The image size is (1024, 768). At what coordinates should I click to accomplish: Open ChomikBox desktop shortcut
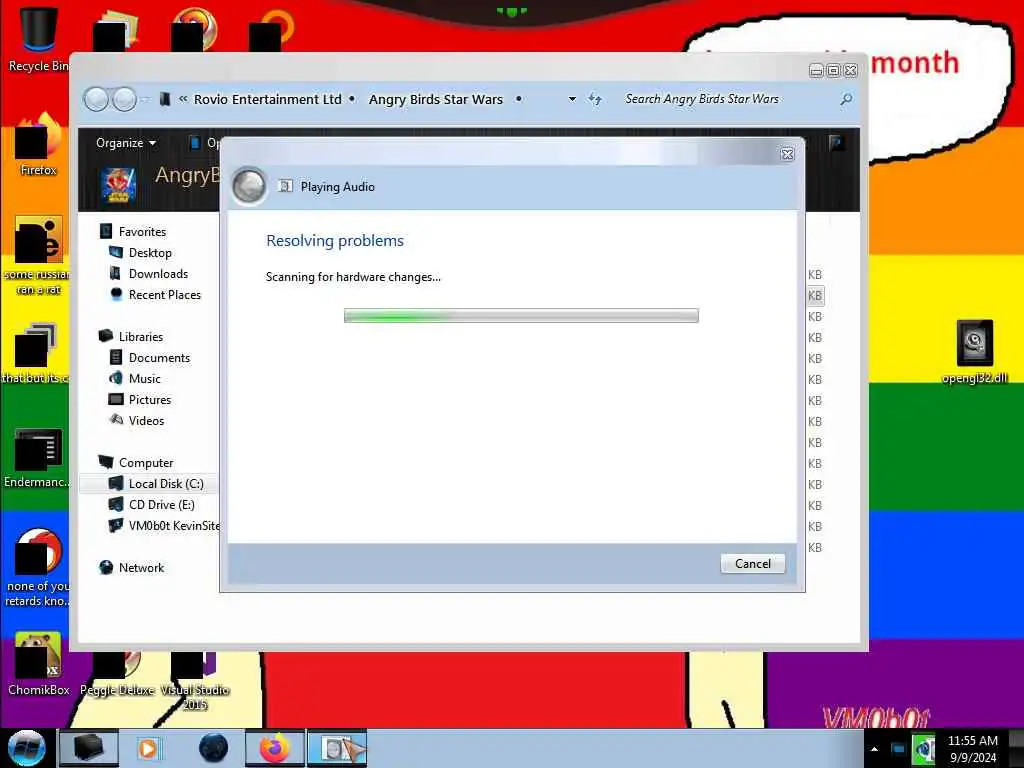[x=38, y=663]
